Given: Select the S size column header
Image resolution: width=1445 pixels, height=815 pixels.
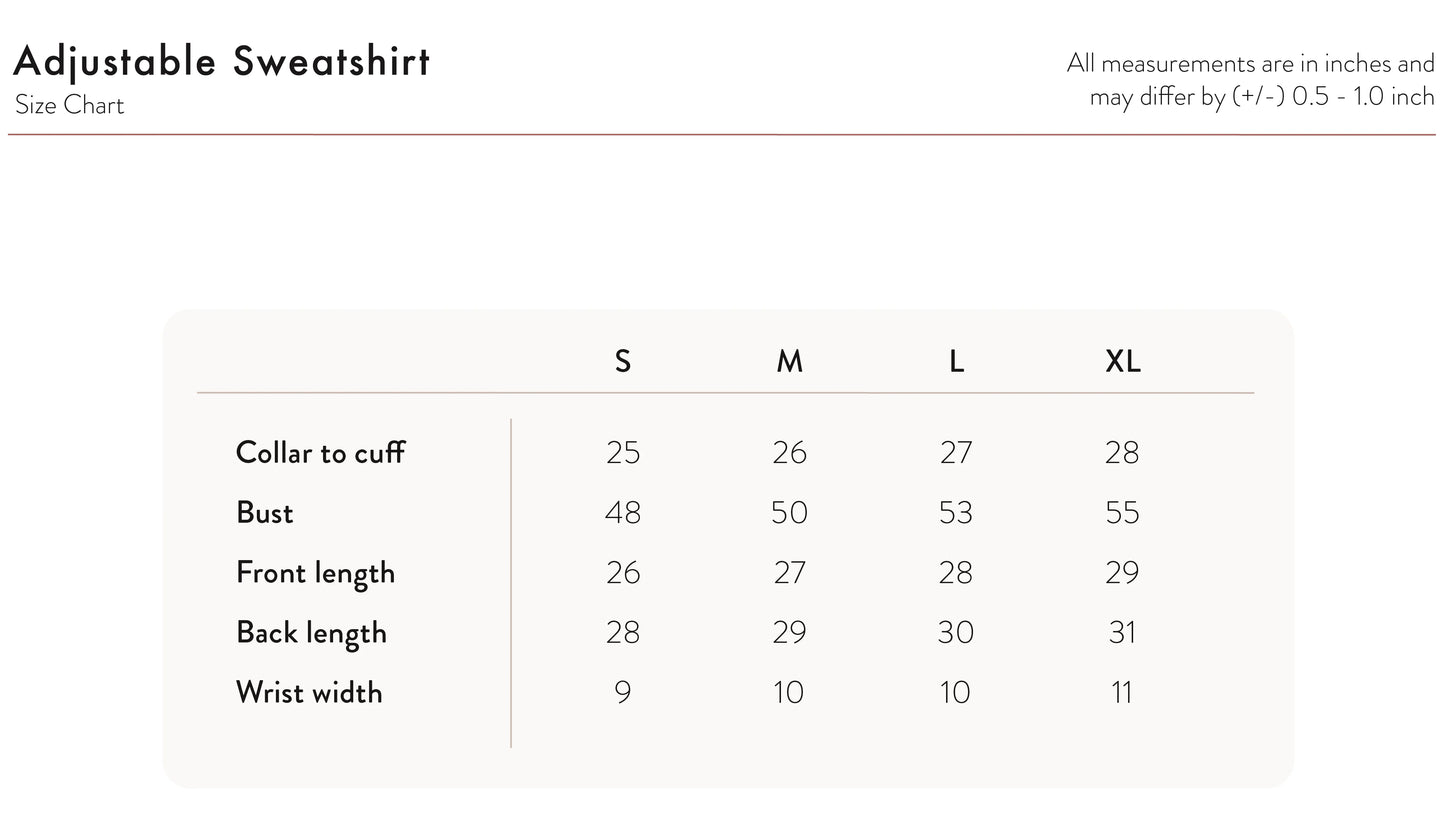Looking at the screenshot, I should click(x=623, y=361).
